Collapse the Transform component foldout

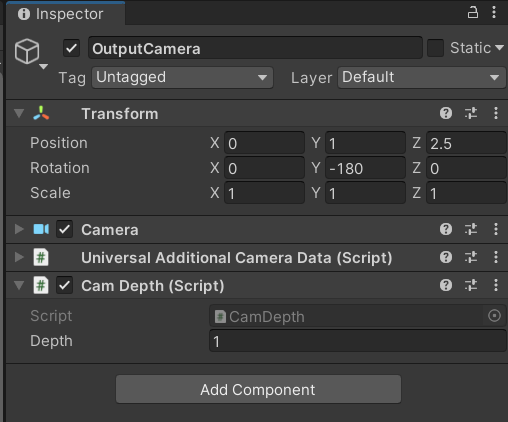click(x=19, y=113)
